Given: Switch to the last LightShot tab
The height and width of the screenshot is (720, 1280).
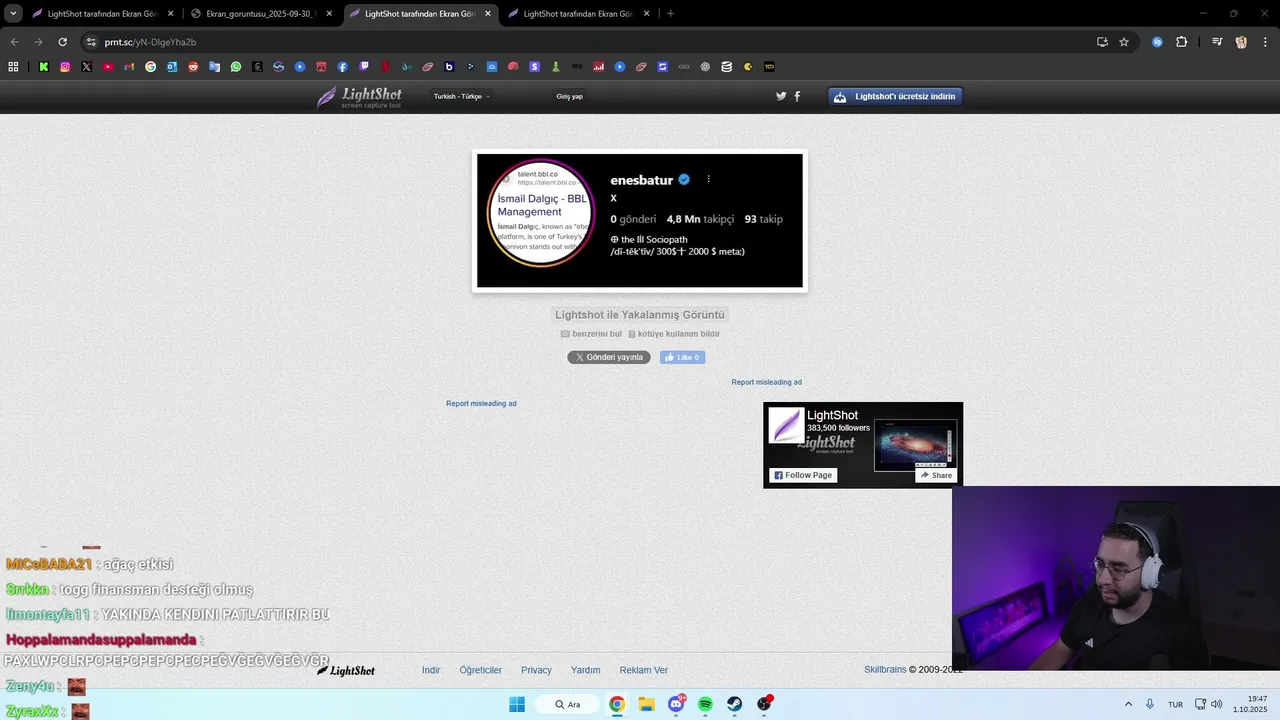Looking at the screenshot, I should [x=579, y=14].
